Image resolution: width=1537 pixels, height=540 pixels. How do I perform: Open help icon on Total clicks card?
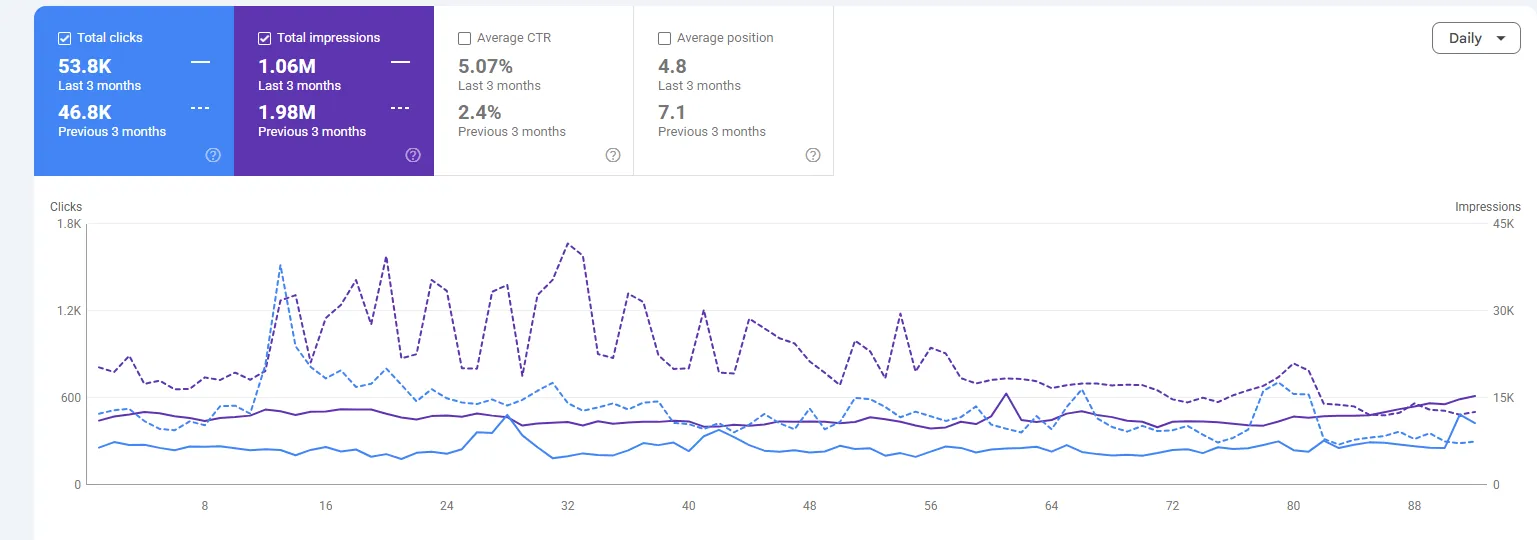pyautogui.click(x=213, y=155)
